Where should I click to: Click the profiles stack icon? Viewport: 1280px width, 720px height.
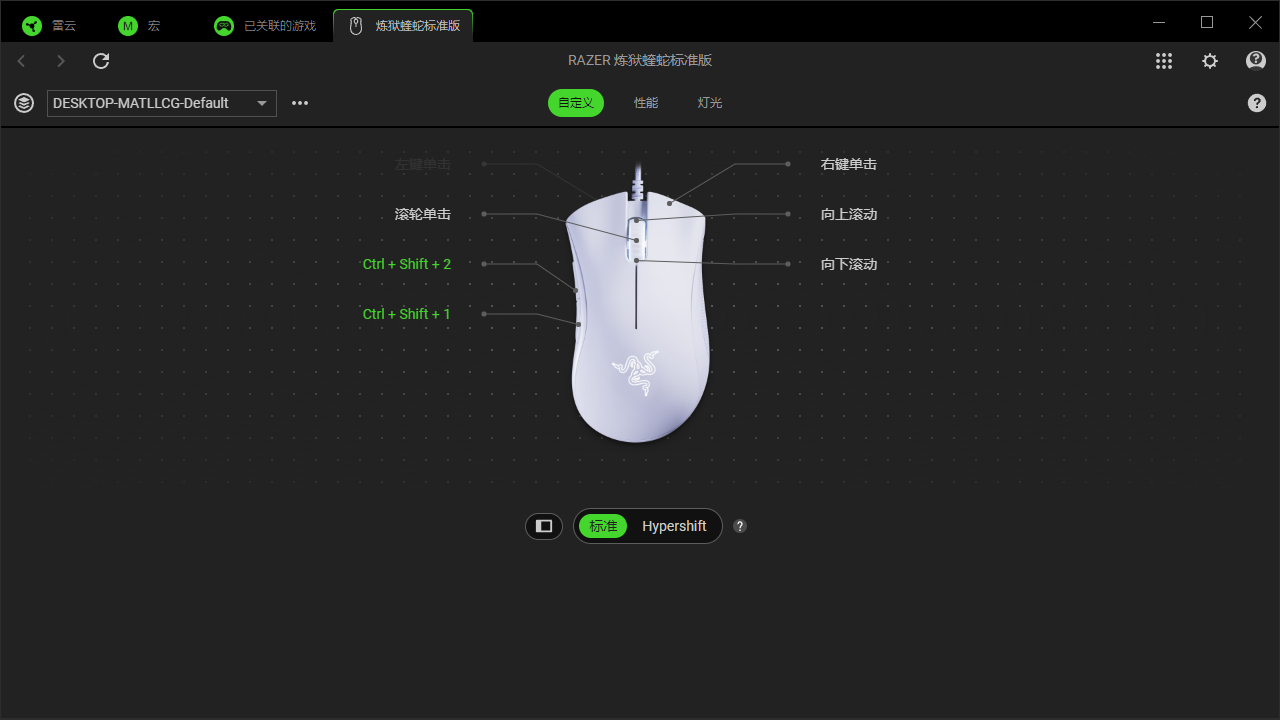click(x=23, y=103)
